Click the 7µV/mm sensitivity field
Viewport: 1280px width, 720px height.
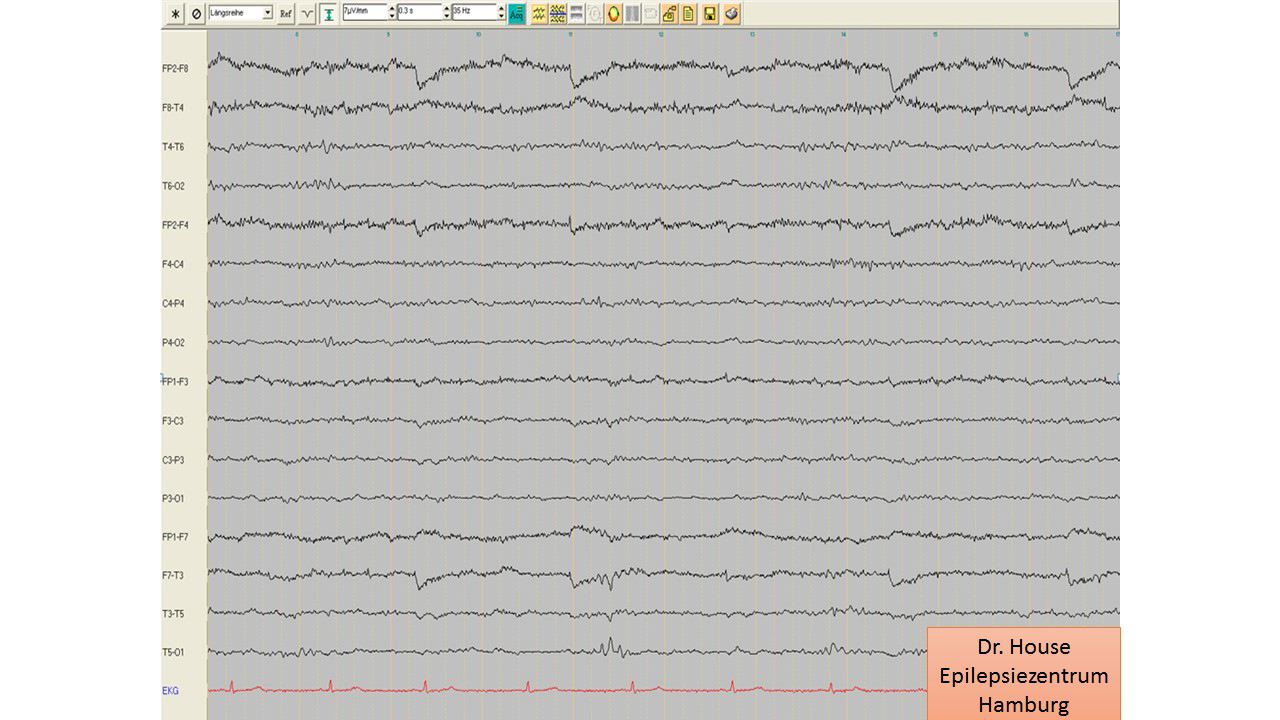click(363, 13)
